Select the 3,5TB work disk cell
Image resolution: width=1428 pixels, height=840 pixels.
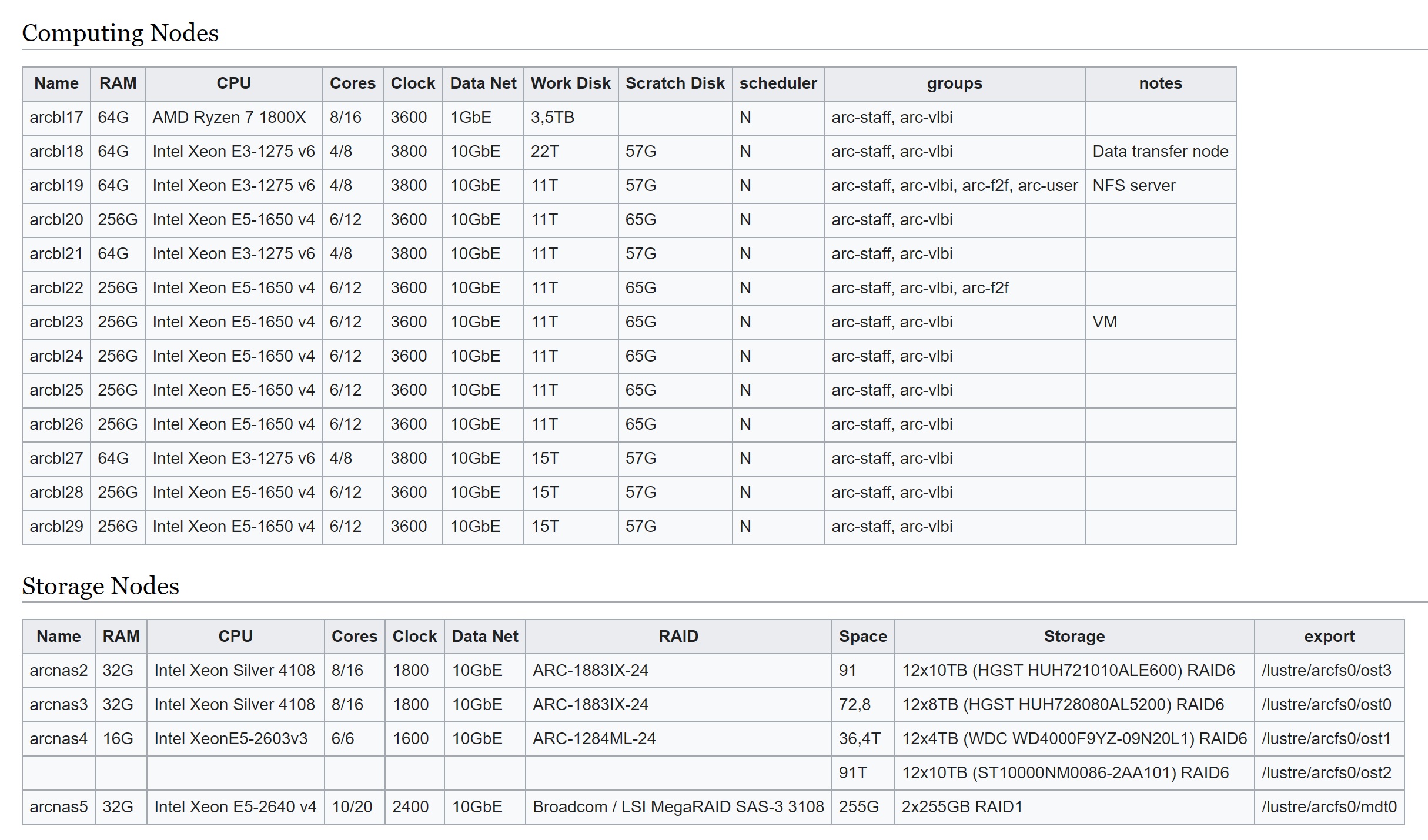(571, 118)
